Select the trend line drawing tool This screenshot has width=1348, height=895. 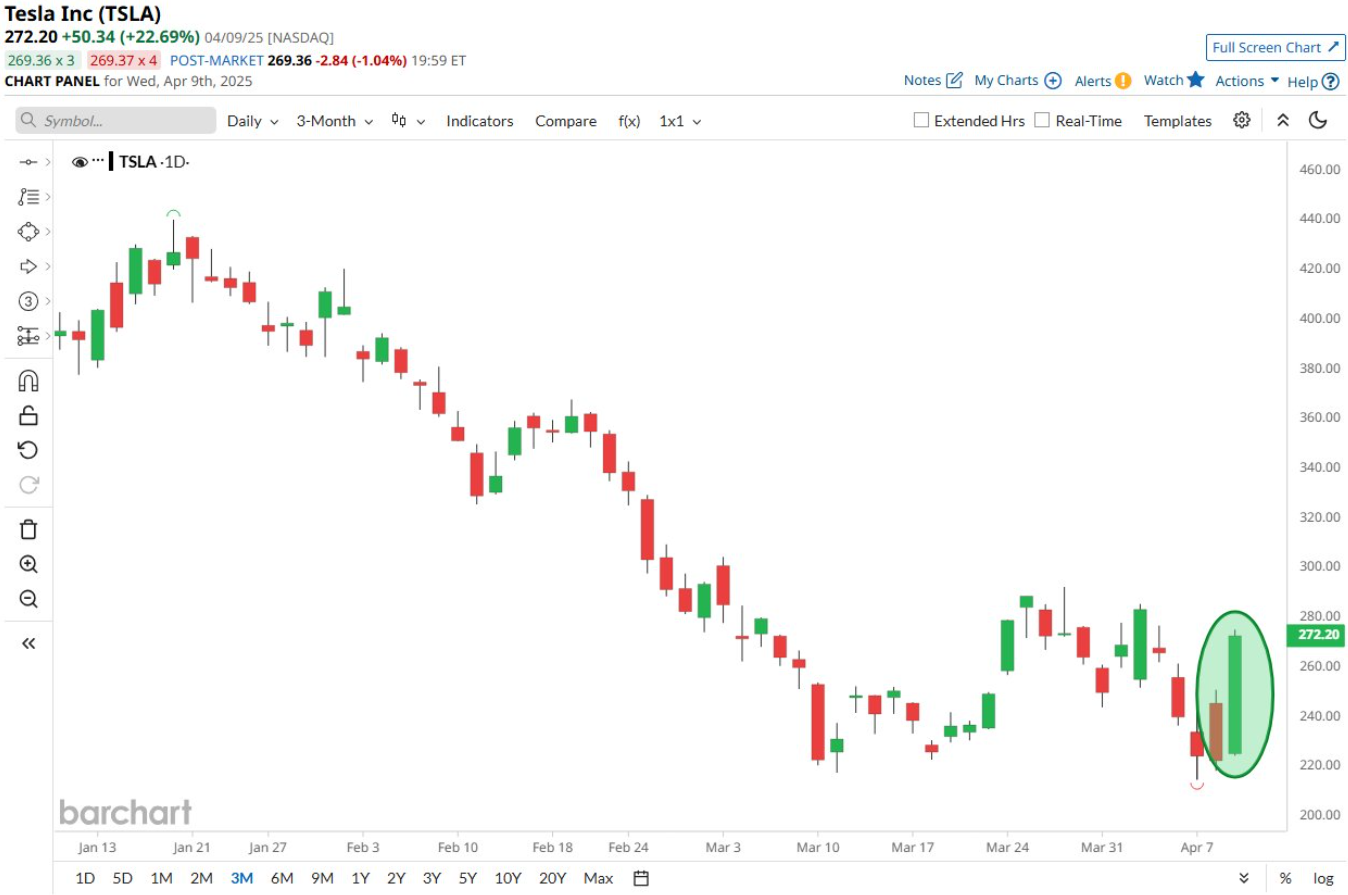tap(28, 162)
